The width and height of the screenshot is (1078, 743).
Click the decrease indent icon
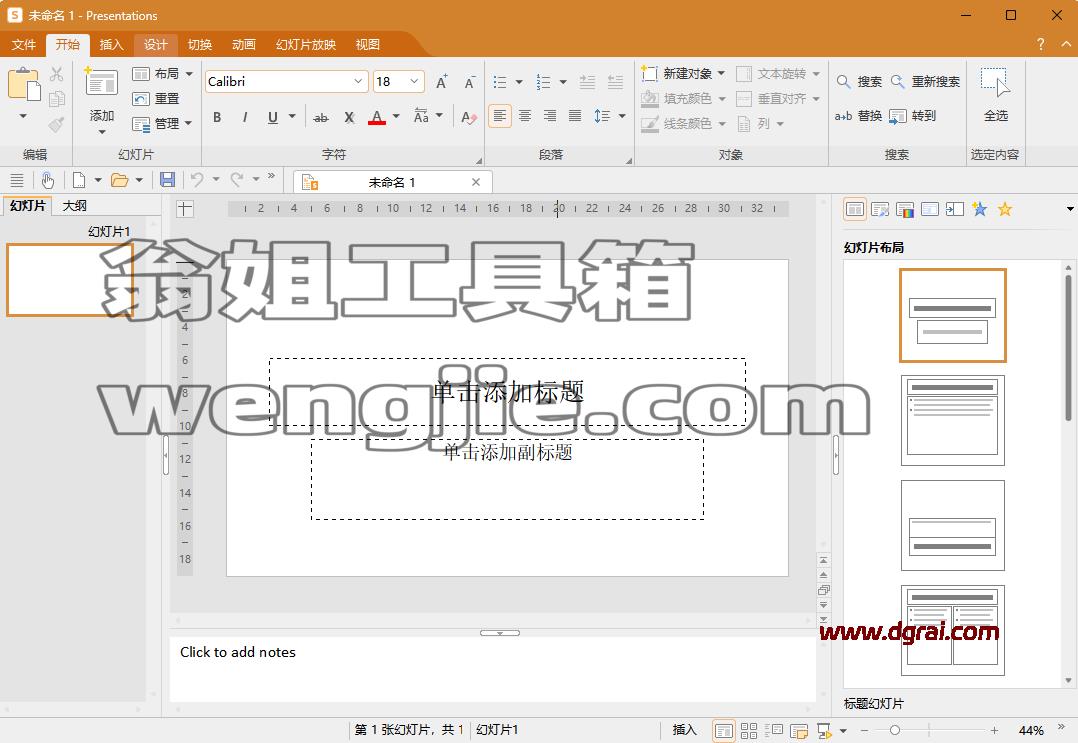587,82
